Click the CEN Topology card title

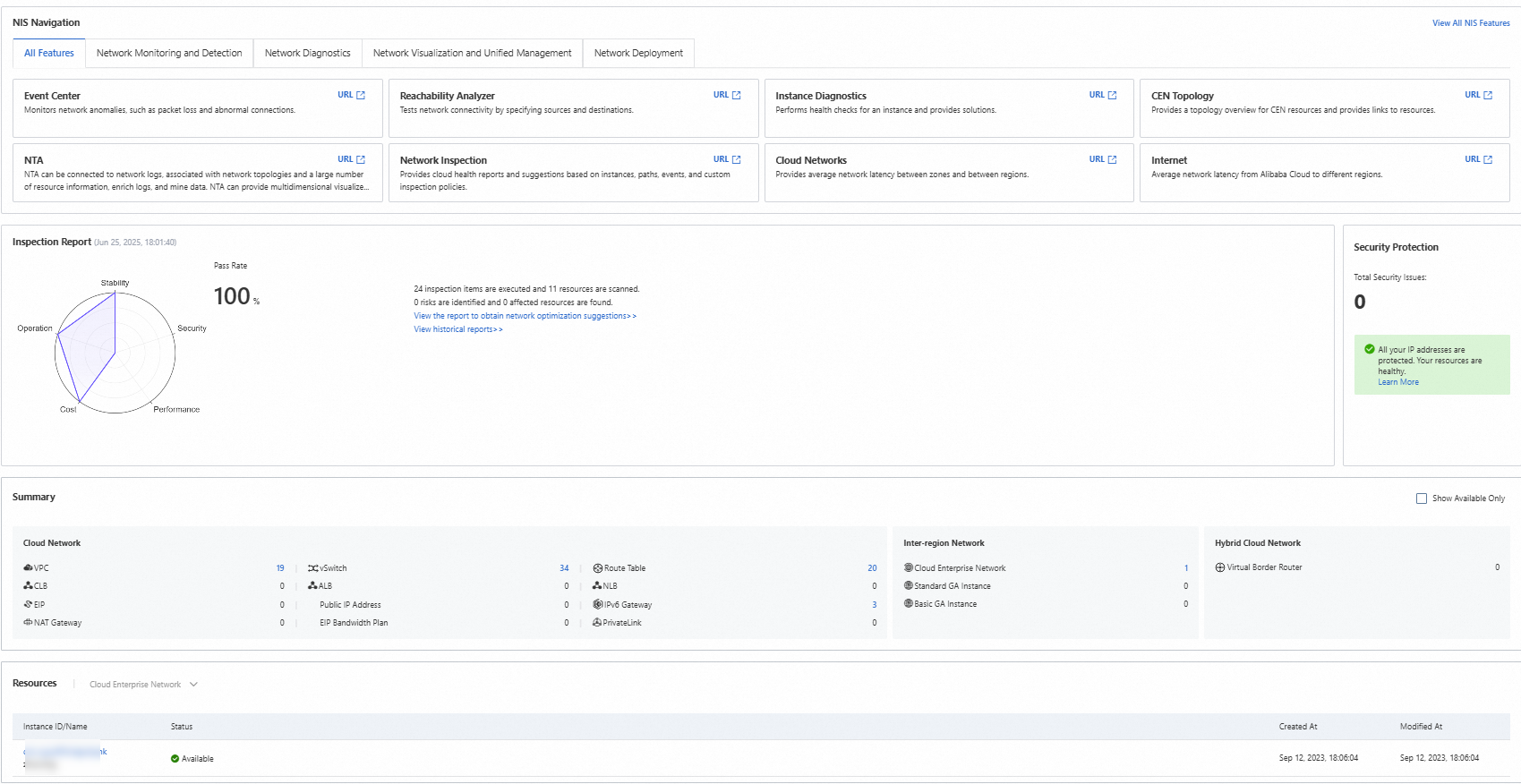point(1183,96)
